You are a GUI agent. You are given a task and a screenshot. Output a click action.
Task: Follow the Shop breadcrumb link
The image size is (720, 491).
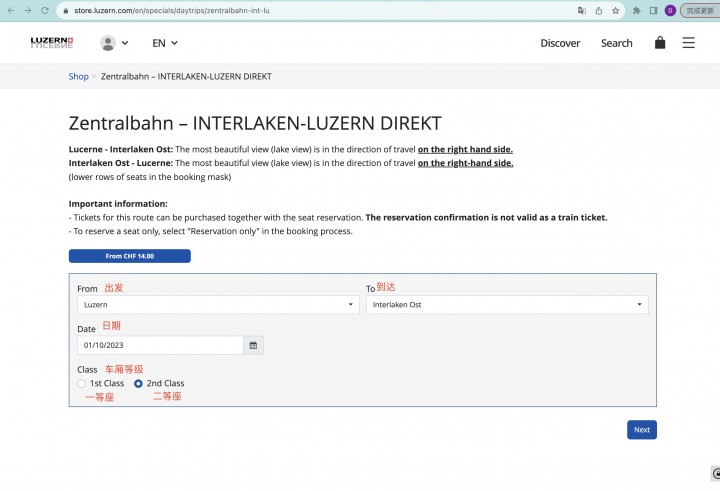(x=79, y=76)
